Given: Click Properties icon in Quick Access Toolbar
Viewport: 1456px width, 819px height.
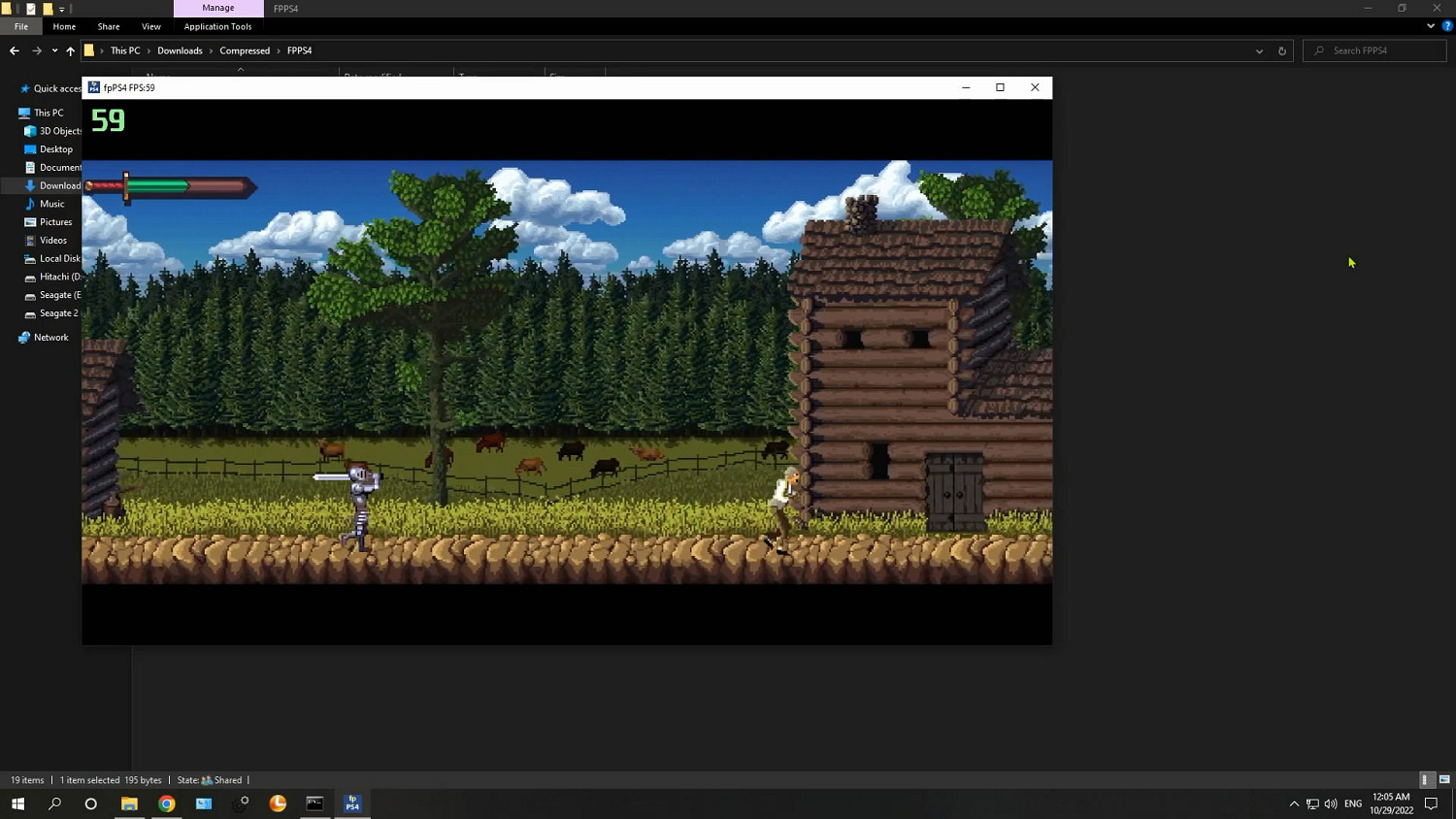Looking at the screenshot, I should point(30,9).
